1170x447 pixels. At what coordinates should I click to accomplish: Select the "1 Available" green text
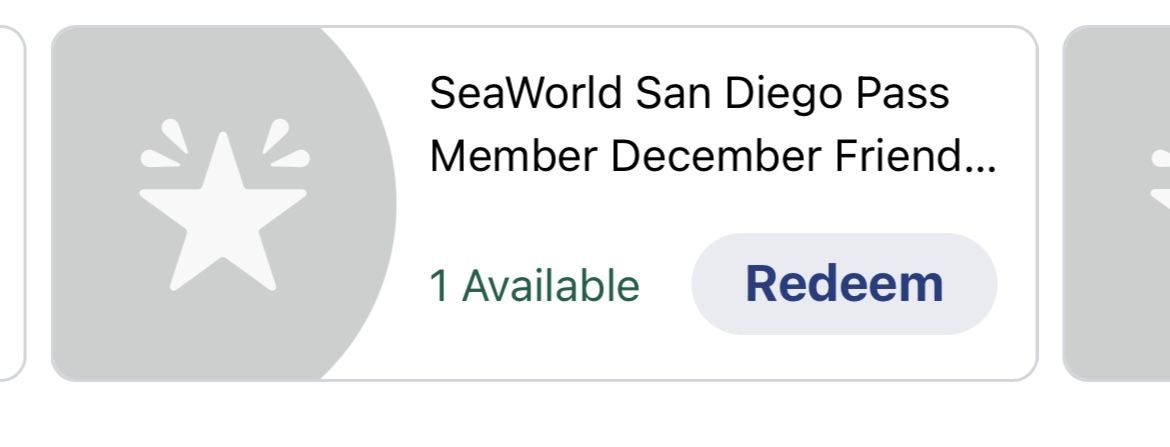[x=534, y=286]
